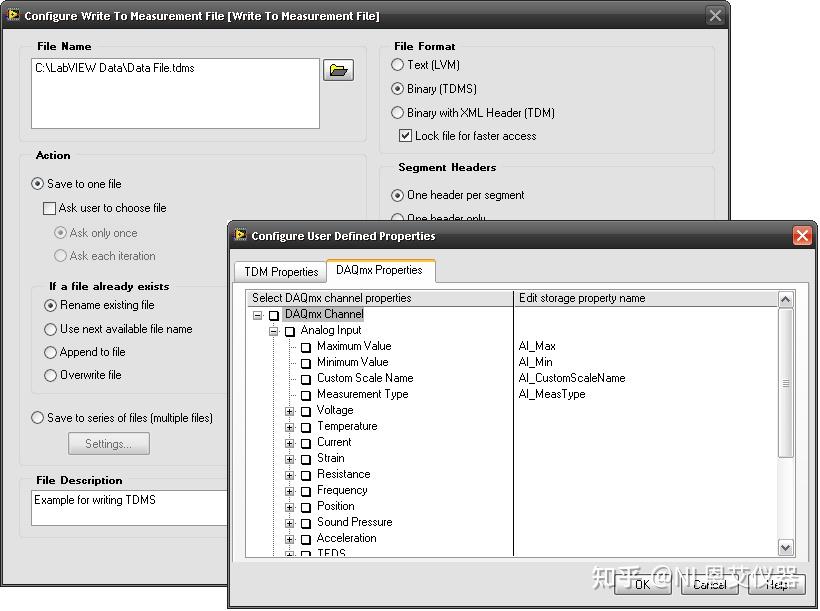The width and height of the screenshot is (820, 611).
Task: Click the scrollbar up arrow in properties list
Action: (785, 299)
